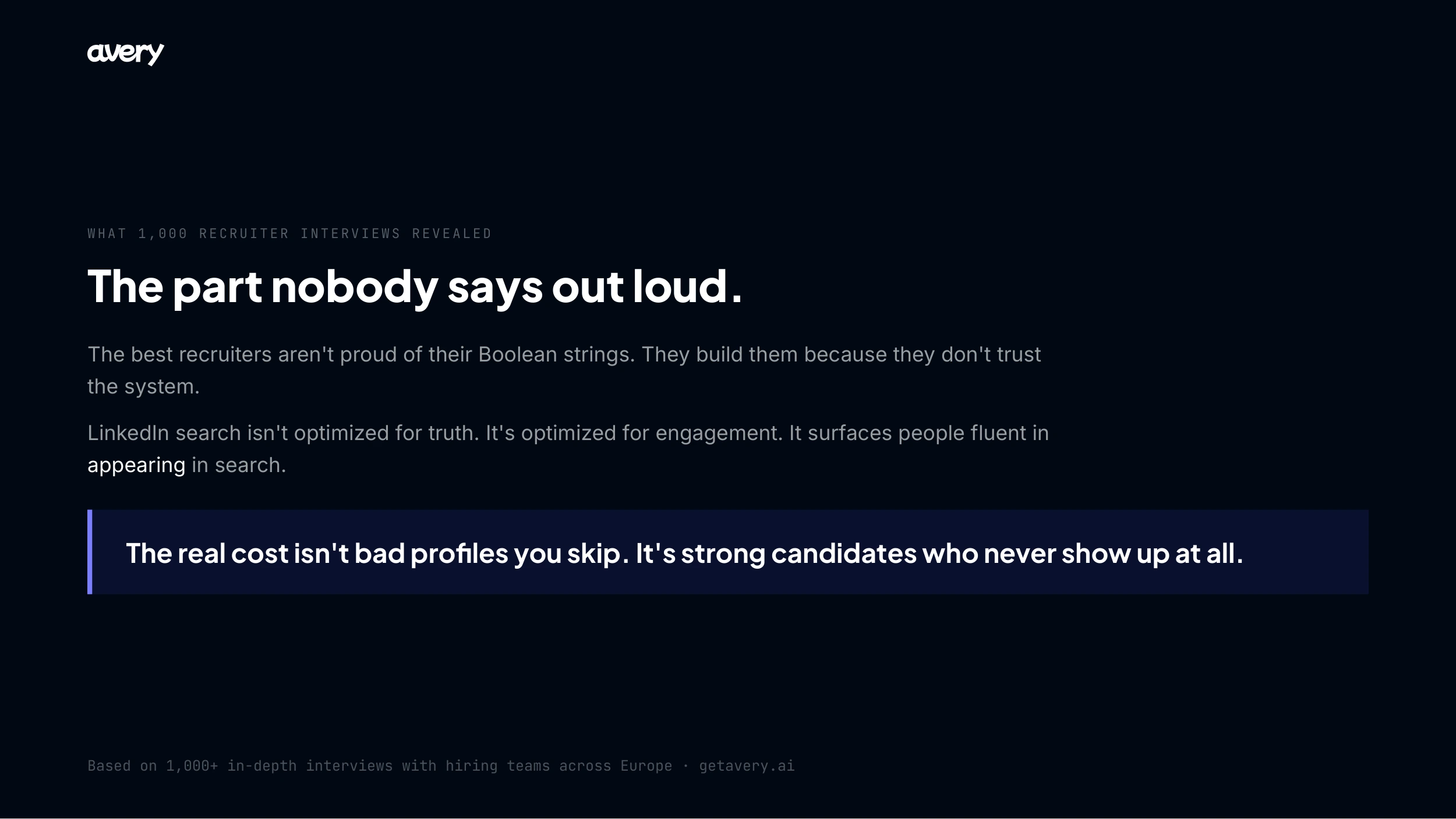Viewport: 1456px width, 819px height.
Task: Click the word 'LinkedIn' in the second paragraph
Action: (x=128, y=433)
